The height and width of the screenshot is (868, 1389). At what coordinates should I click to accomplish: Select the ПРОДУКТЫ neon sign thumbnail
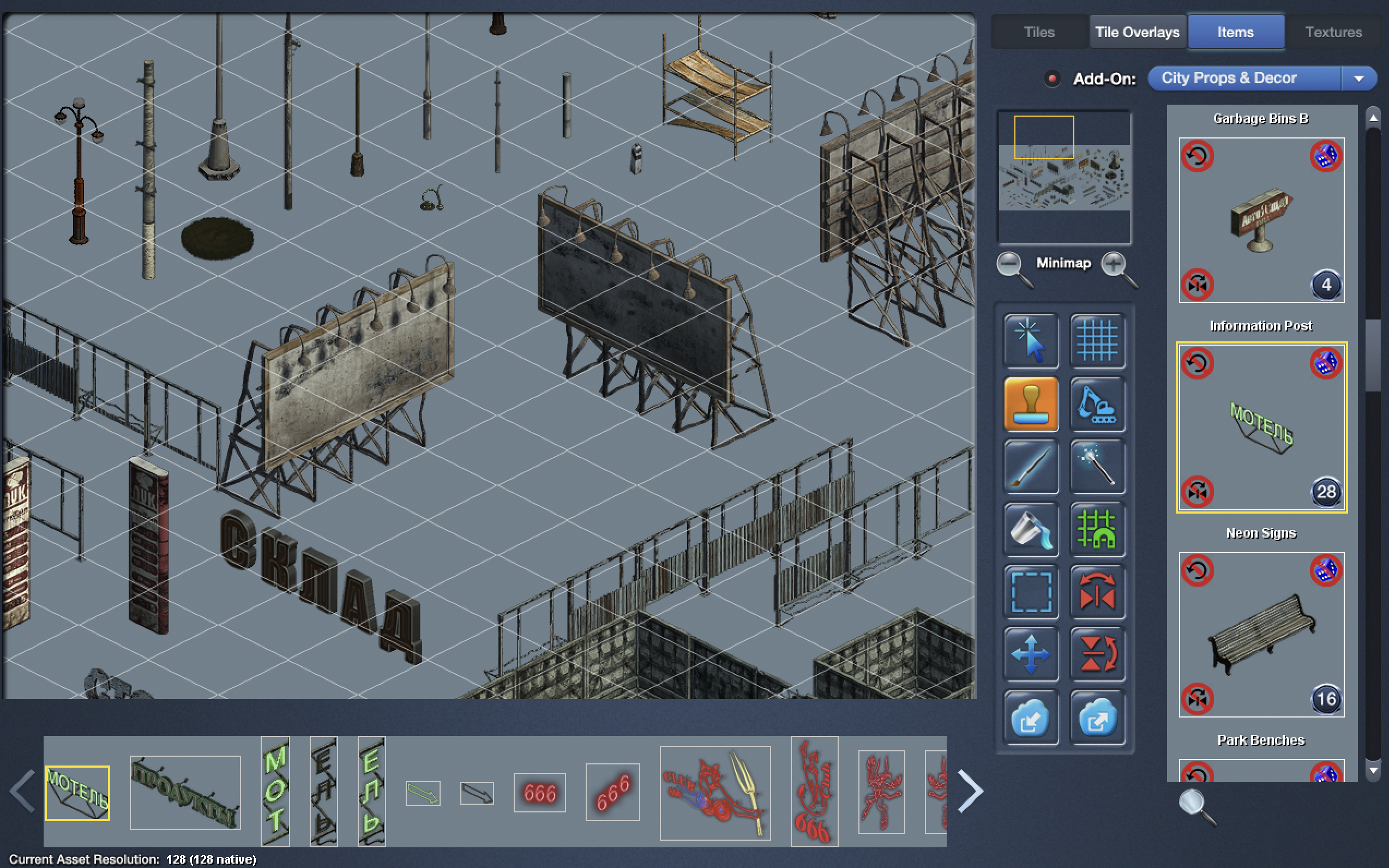point(185,792)
